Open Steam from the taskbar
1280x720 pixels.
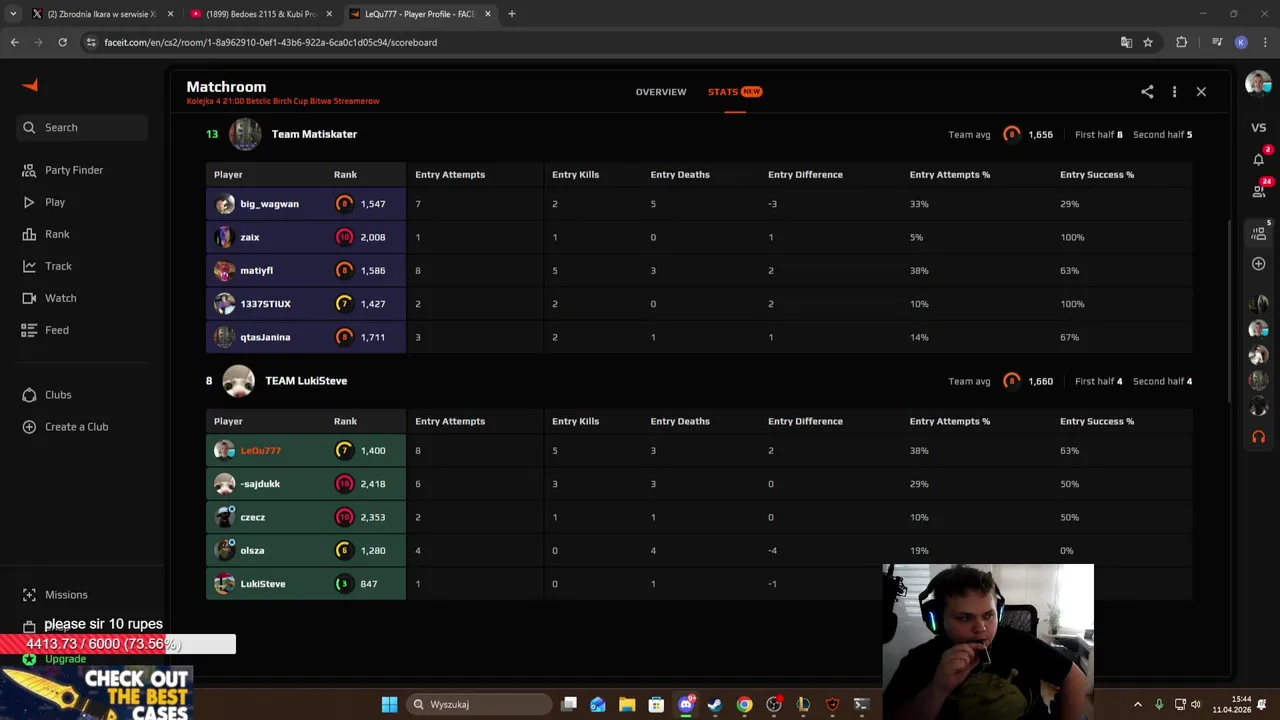715,704
